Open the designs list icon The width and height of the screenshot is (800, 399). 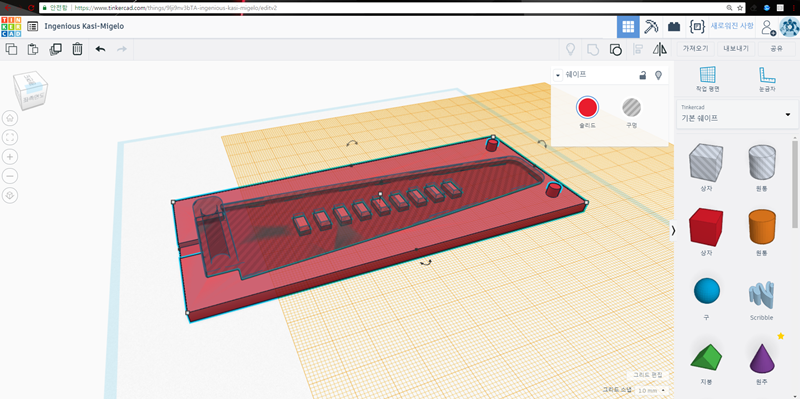pos(33,27)
